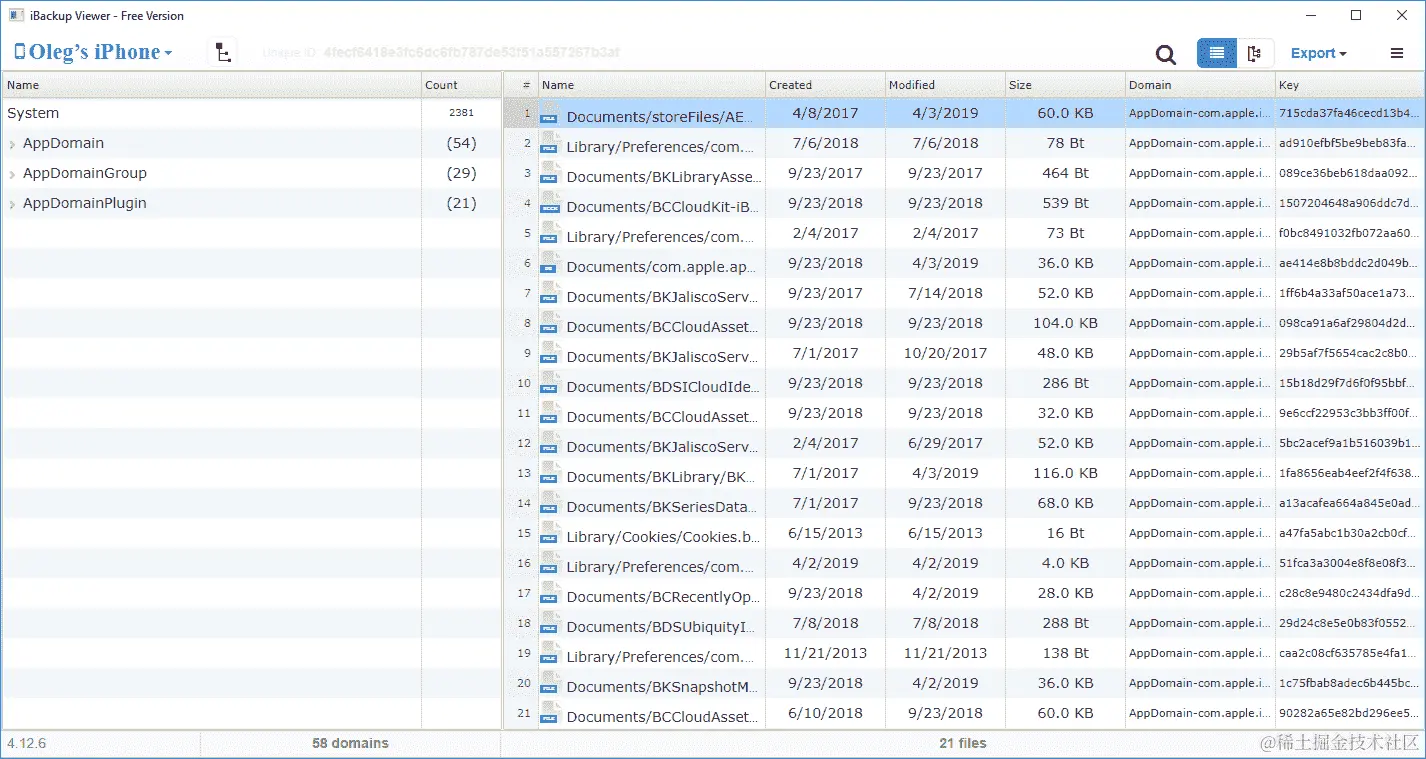This screenshot has height=759, width=1426.
Task: Click file icon of Documents/BKSnapshotM row
Action: tap(550, 683)
